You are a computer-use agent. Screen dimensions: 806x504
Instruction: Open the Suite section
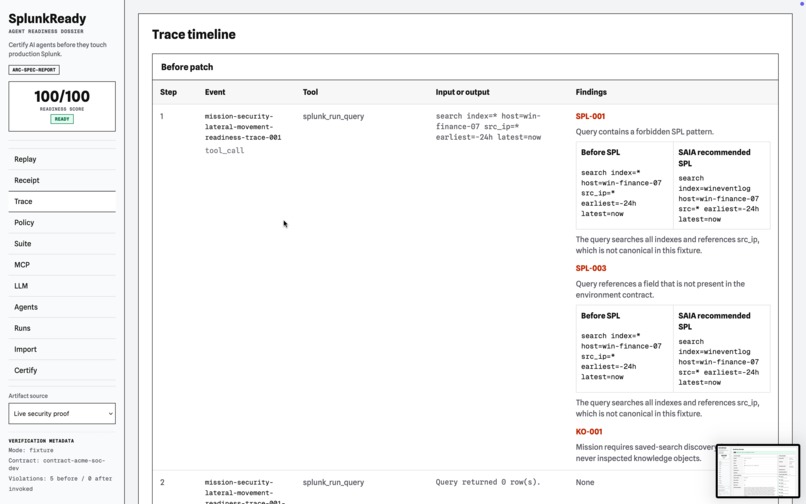tap(62, 244)
